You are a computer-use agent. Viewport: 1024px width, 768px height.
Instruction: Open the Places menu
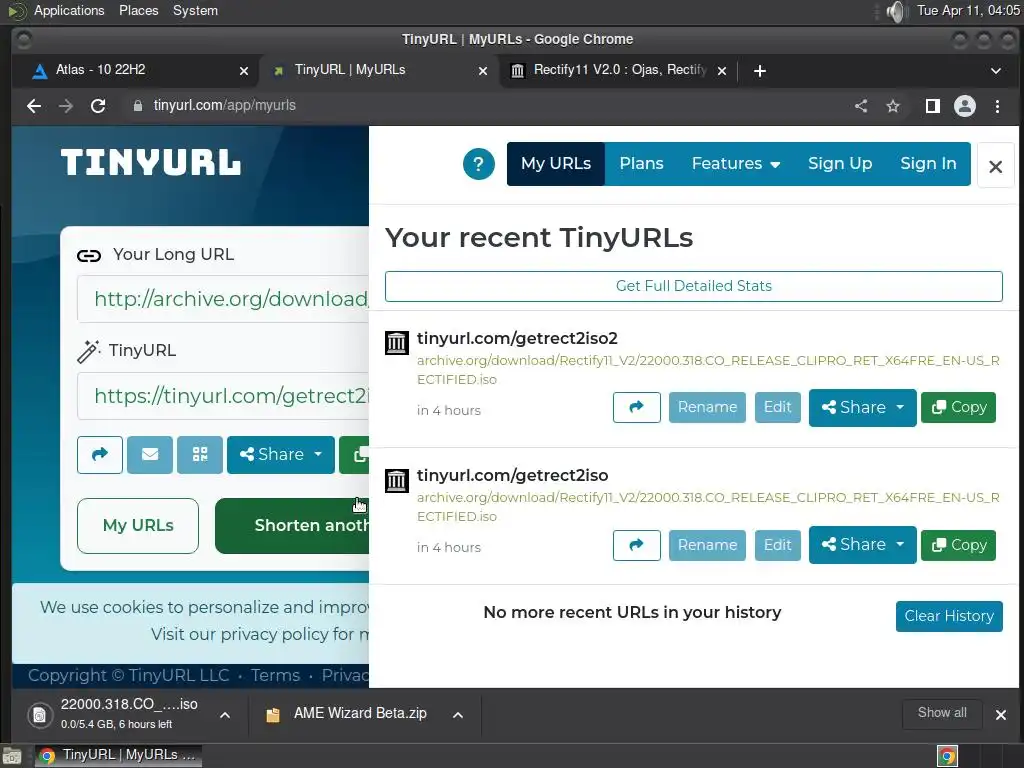pos(138,11)
